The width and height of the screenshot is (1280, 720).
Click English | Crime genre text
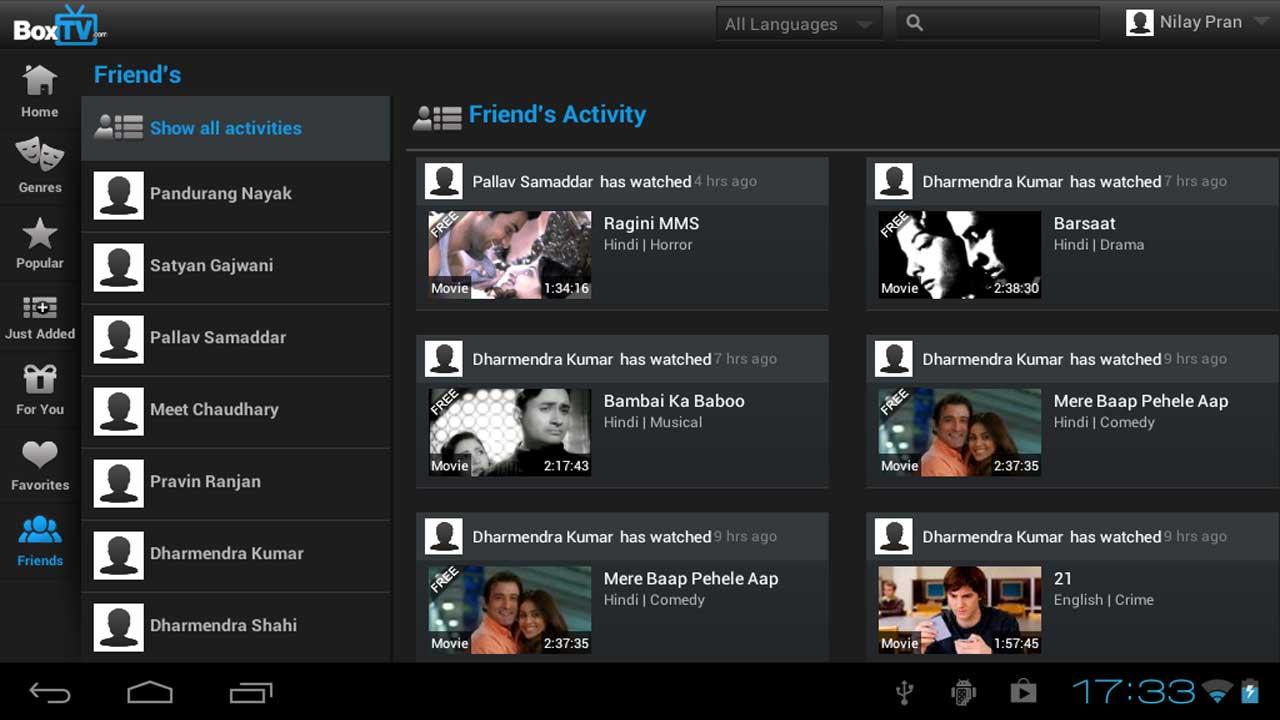[x=1104, y=600]
